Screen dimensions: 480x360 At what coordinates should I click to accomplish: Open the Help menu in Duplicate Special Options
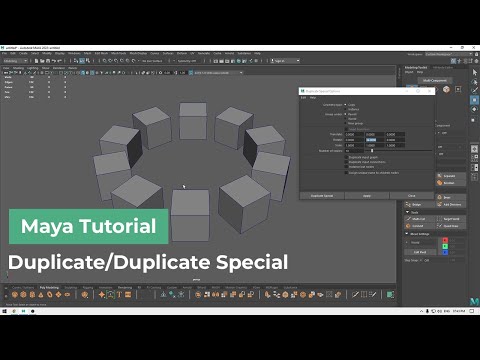[313, 98]
